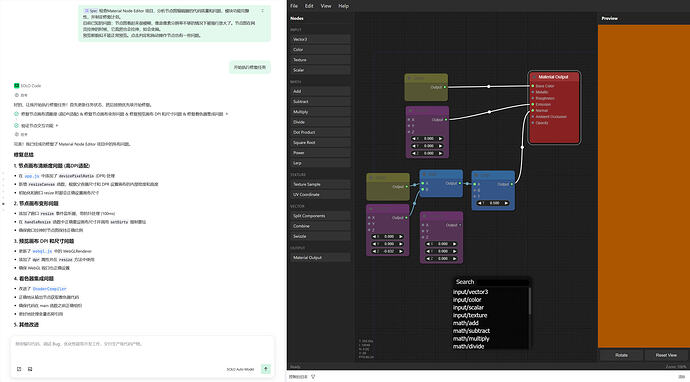Decrease the Z -0.032 value

click(x=374, y=251)
